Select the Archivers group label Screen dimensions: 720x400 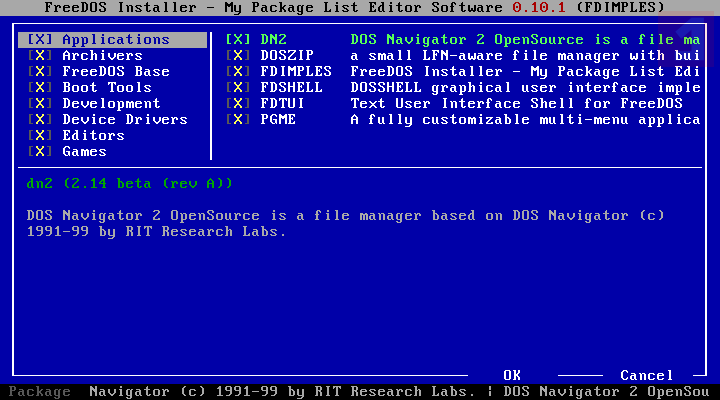click(102, 56)
